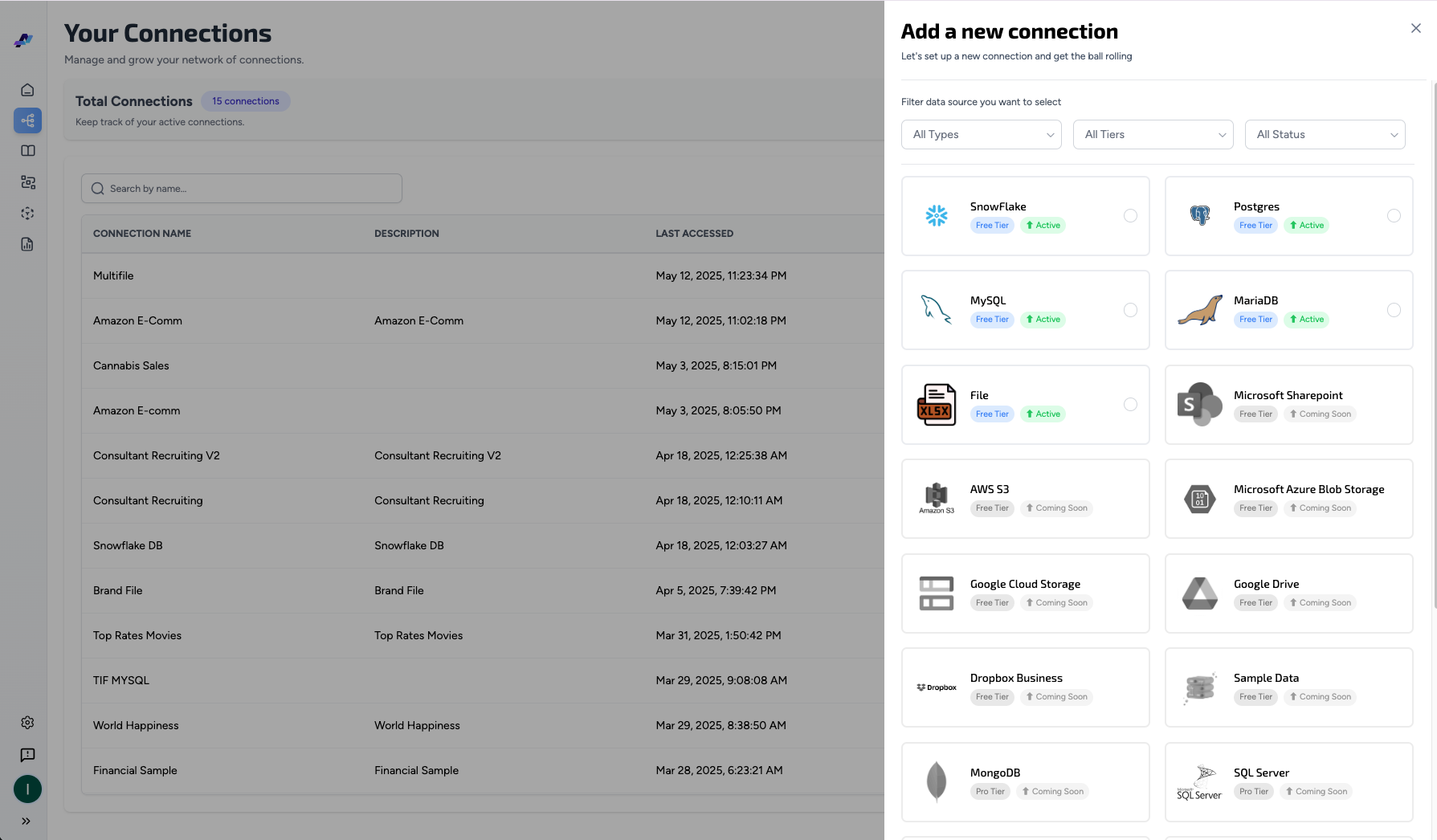Select the Postgres radio button
This screenshot has height=840, width=1437.
click(x=1394, y=215)
